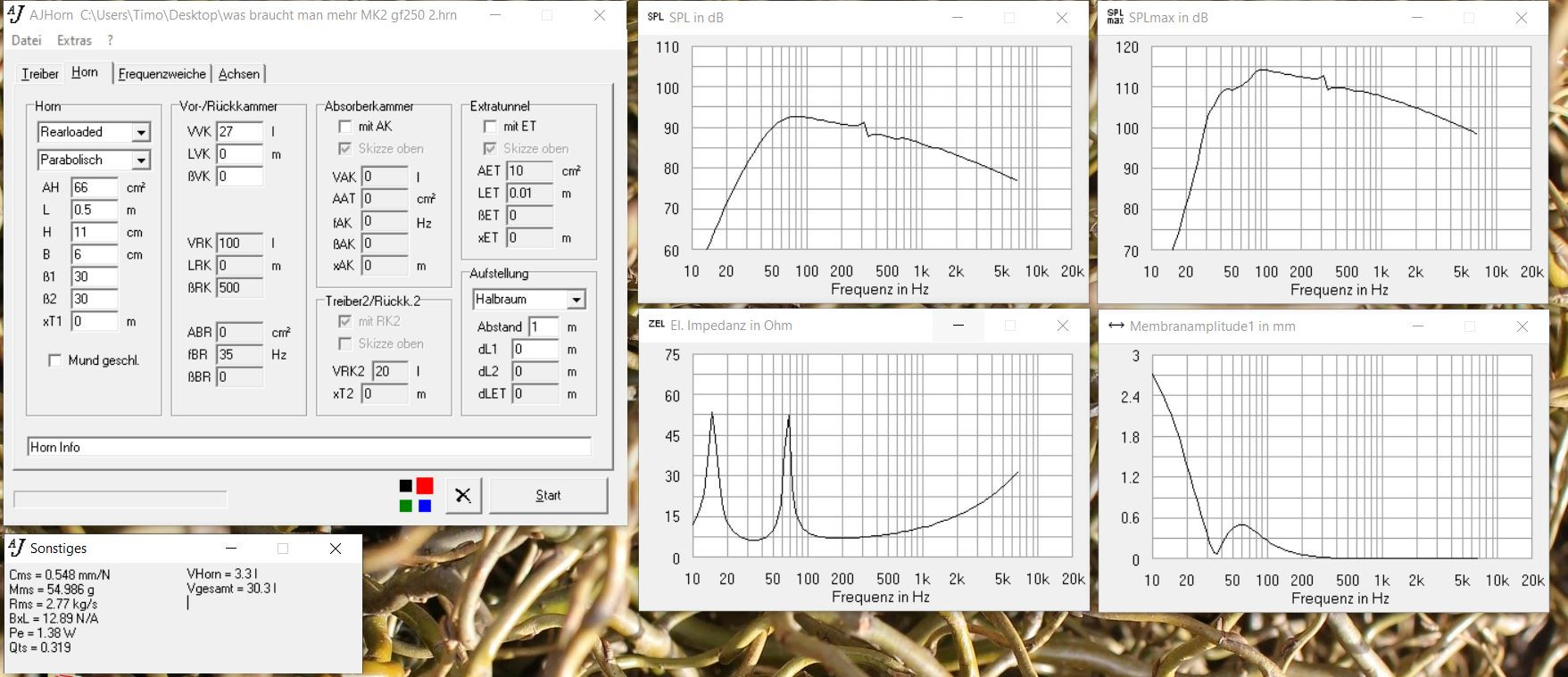Click the Horn Info text field
This screenshot has width=1568, height=677.
[x=309, y=447]
